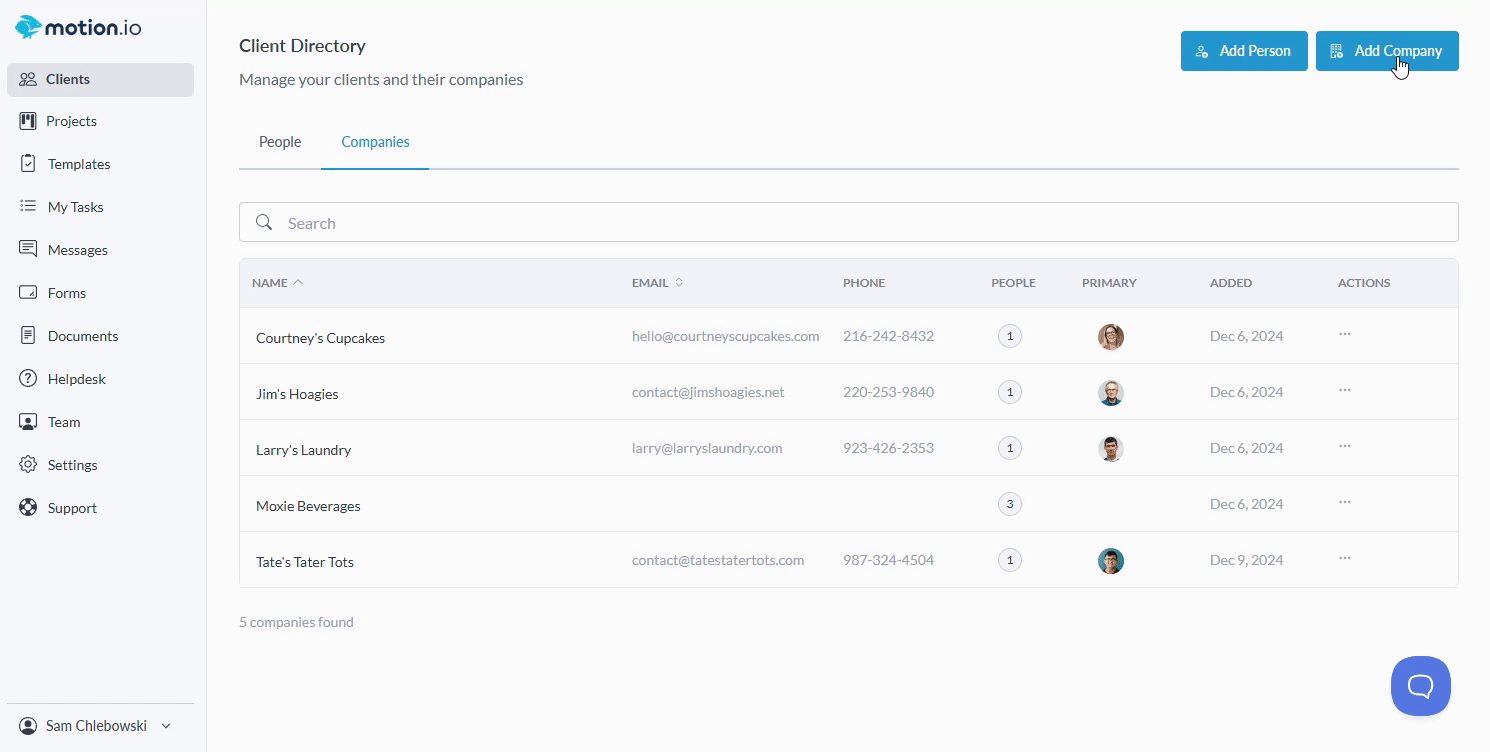The image size is (1490, 752).
Task: Open the Projects board icon in sidebar
Action: pyautogui.click(x=28, y=121)
